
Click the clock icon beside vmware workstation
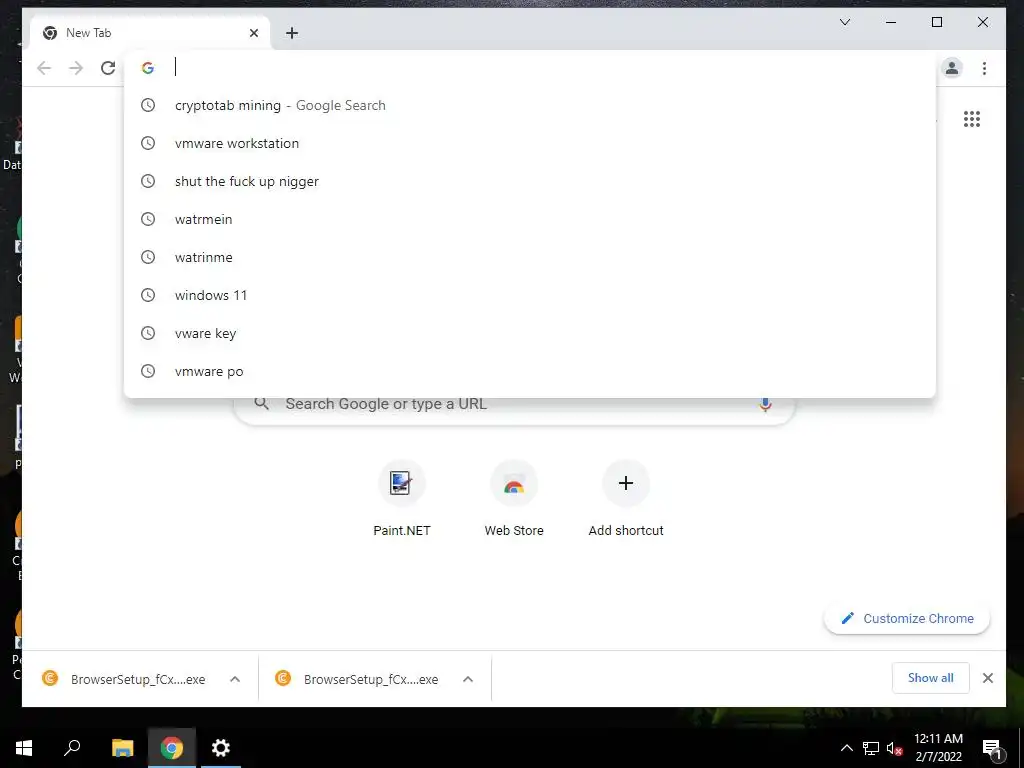coord(148,143)
